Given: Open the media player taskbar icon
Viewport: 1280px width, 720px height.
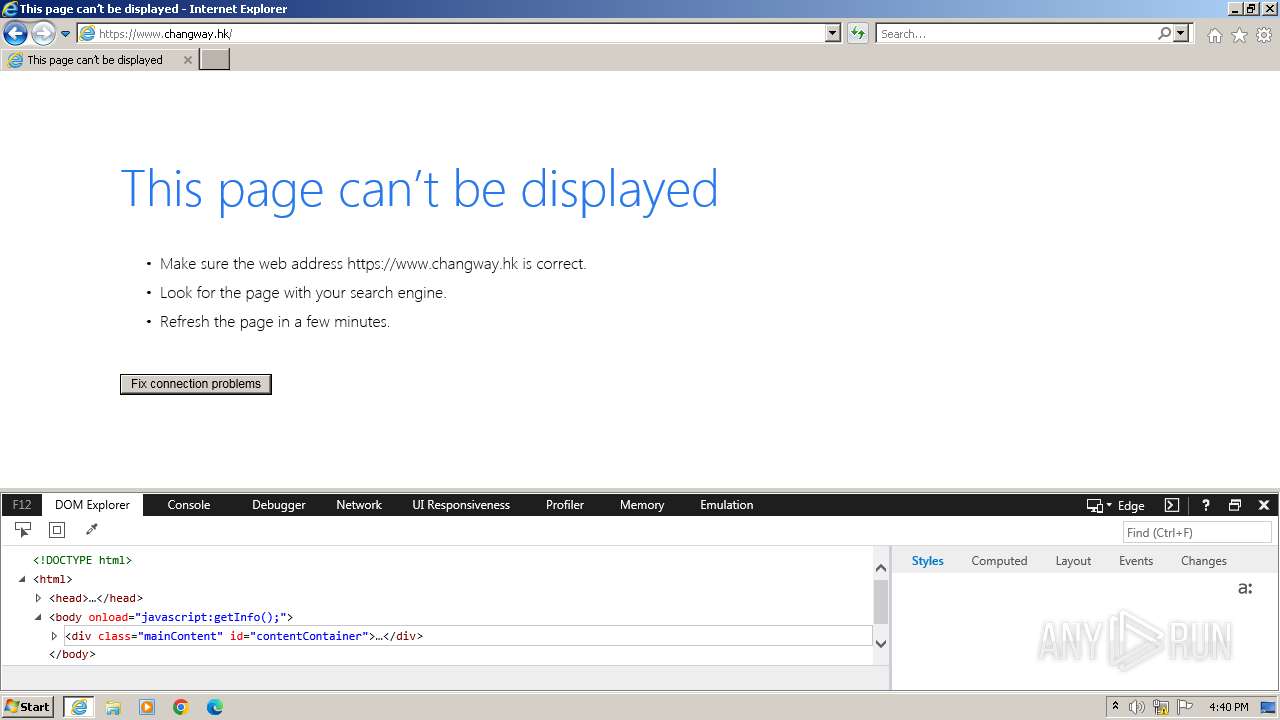Looking at the screenshot, I should click(x=147, y=707).
